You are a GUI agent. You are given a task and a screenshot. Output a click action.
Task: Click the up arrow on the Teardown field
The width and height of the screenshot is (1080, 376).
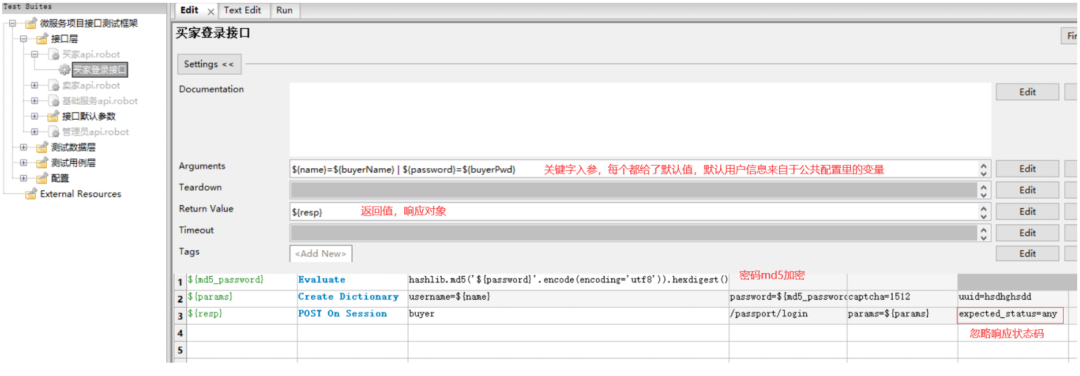point(984,187)
